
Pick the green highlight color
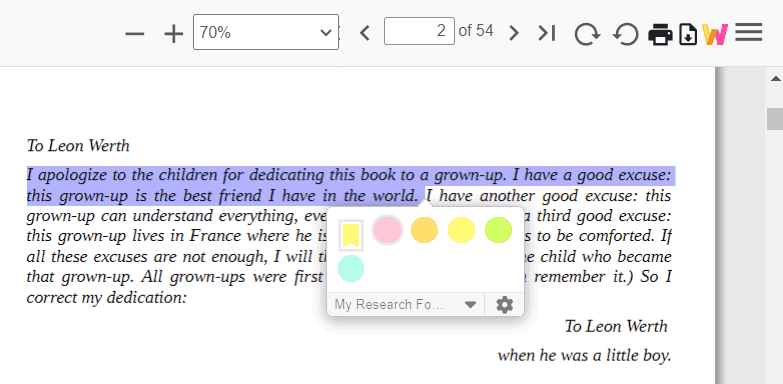point(498,230)
